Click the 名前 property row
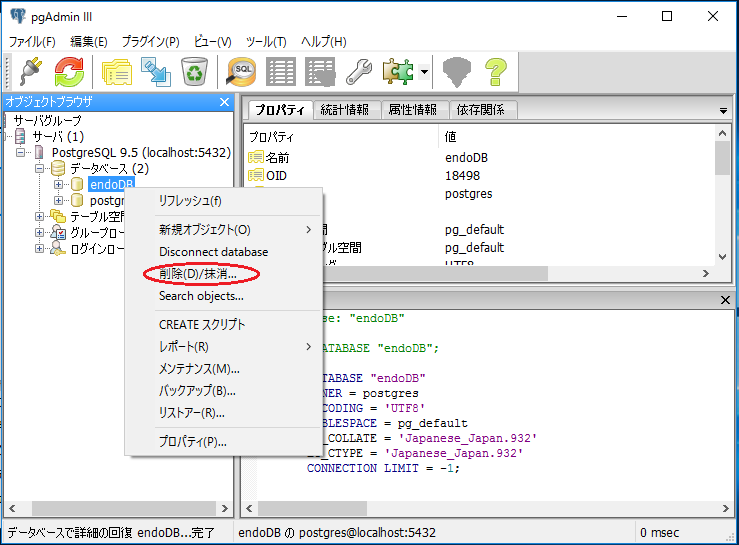Viewport: 739px width, 545px height. (x=480, y=157)
